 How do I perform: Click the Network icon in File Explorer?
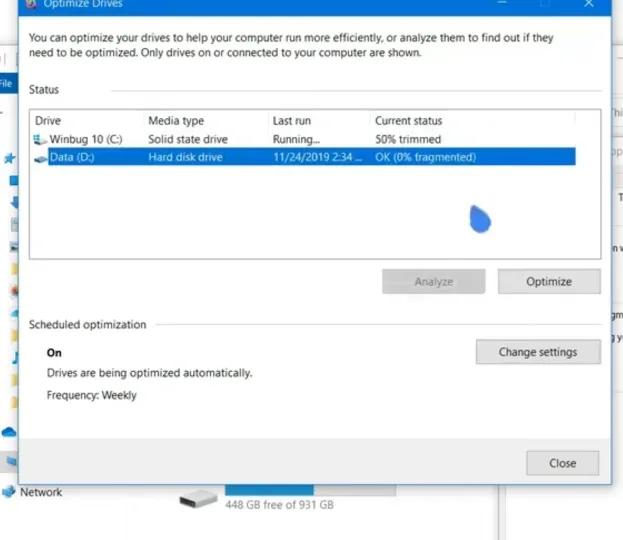(9, 492)
